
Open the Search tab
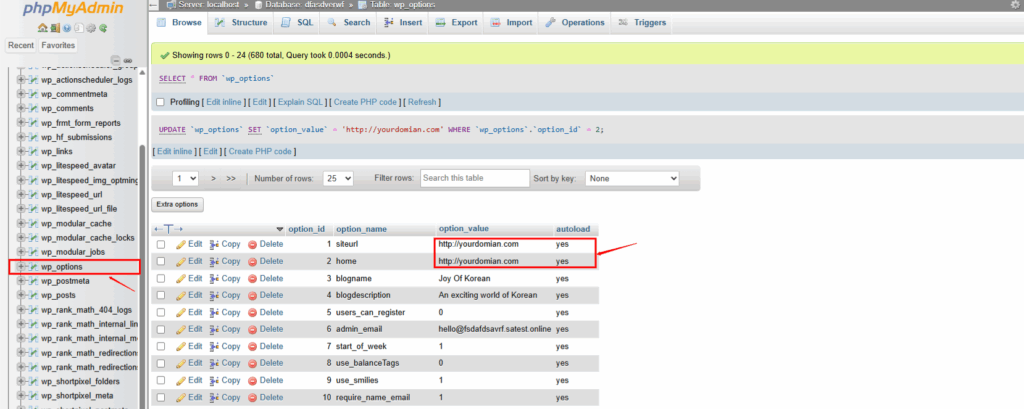click(x=349, y=22)
